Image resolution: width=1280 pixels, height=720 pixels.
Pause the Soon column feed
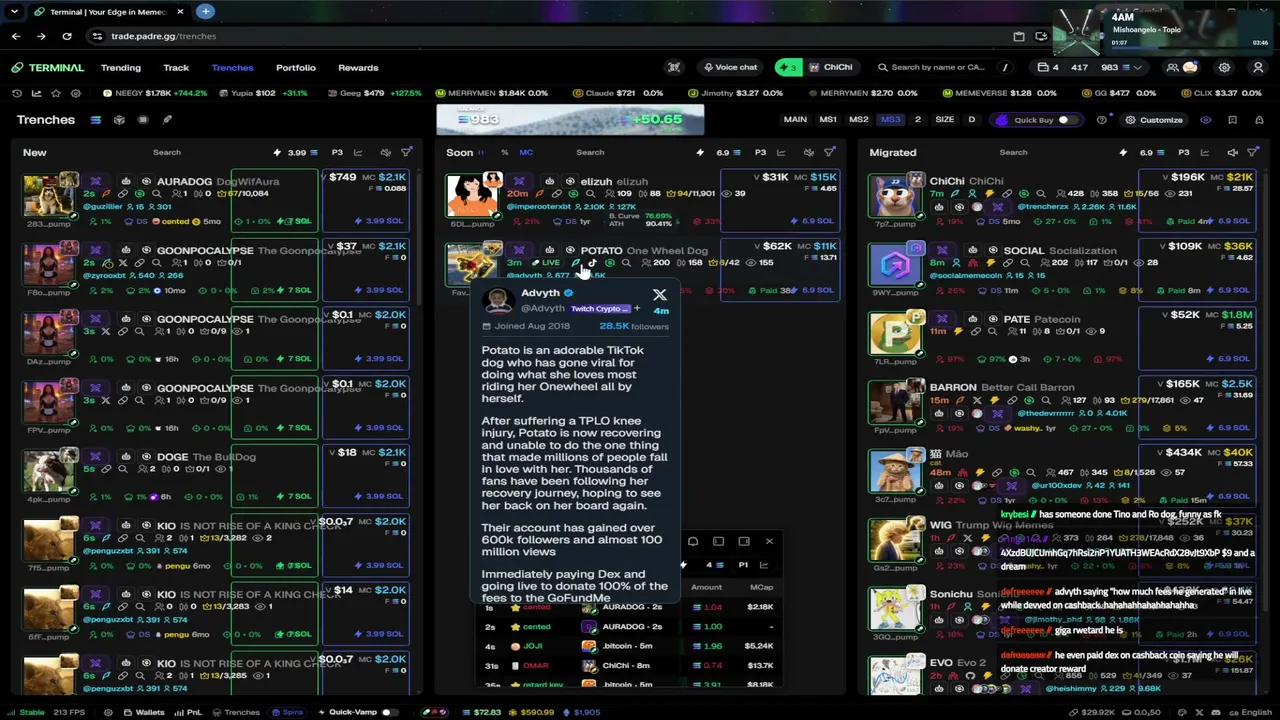[x=481, y=153]
